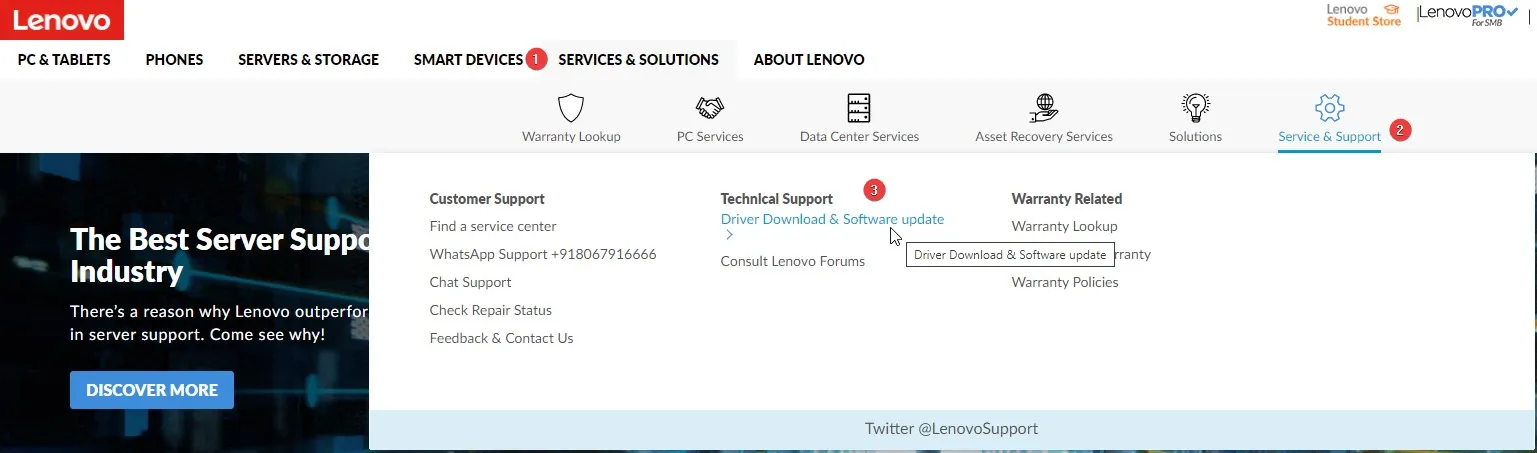The height and width of the screenshot is (453, 1537).
Task: Click Twitter @LenovoSupport banner
Action: coord(951,428)
